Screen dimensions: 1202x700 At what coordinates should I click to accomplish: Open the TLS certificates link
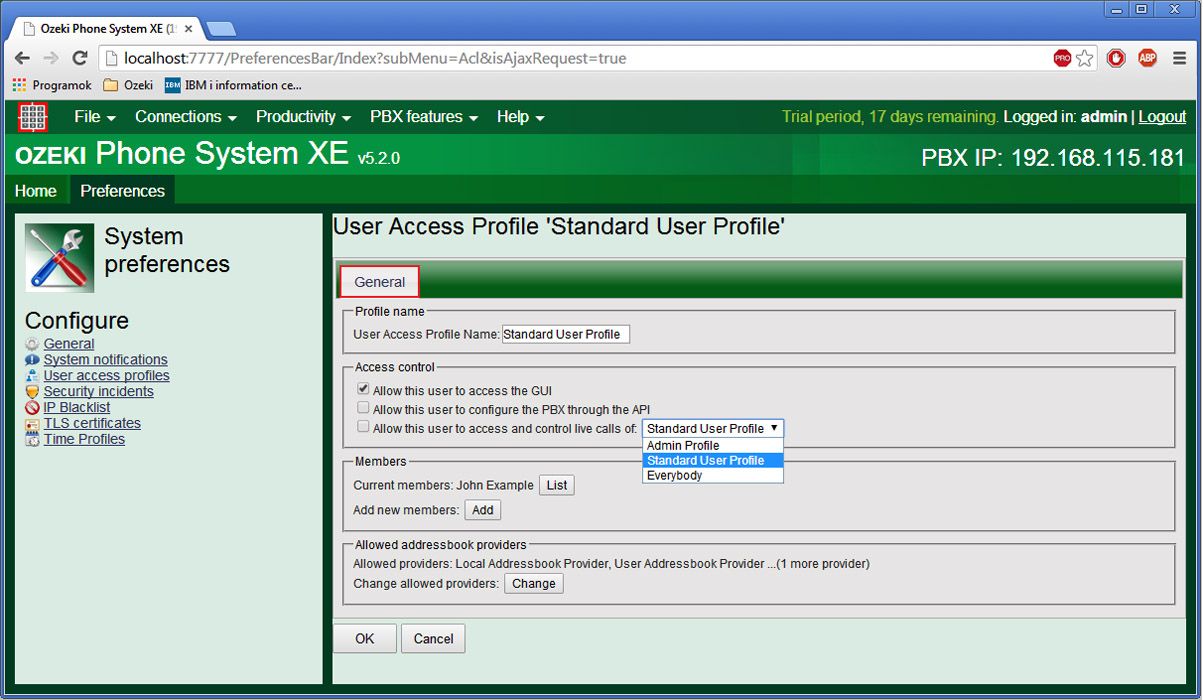(x=92, y=424)
